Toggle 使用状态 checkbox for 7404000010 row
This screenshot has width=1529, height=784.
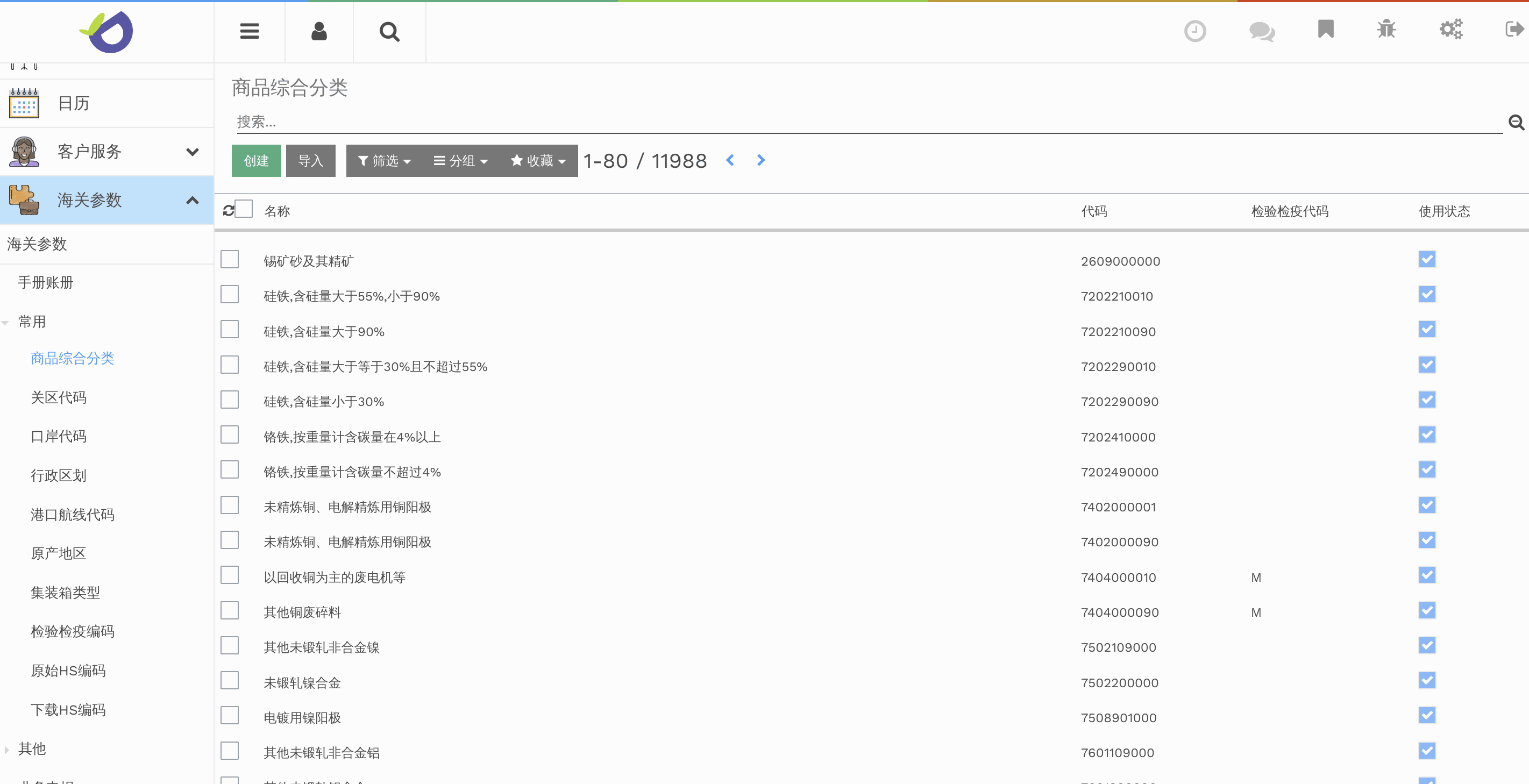tap(1427, 576)
